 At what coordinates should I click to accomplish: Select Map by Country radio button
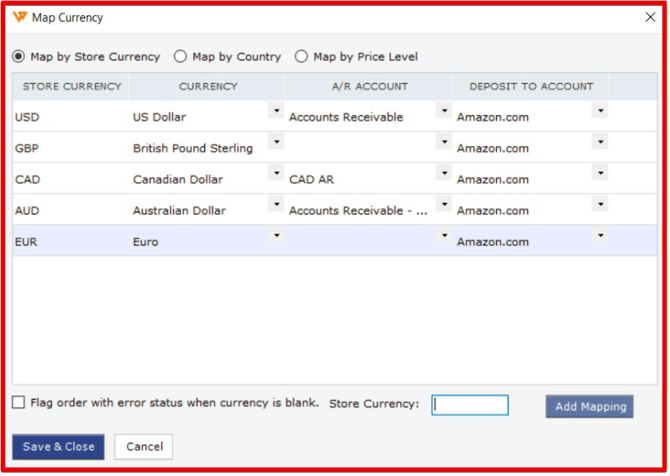coord(181,57)
